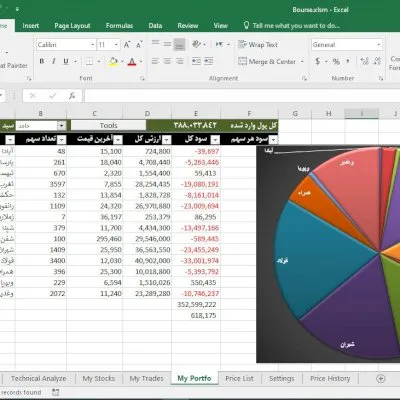Click into the formula bar input
The height and width of the screenshot is (400, 400).
[242, 96]
